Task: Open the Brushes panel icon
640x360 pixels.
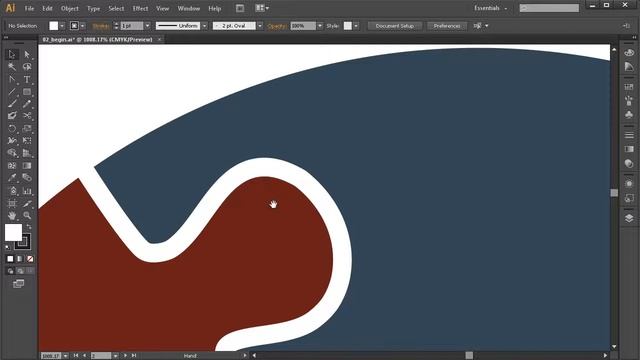Action: pos(629,101)
